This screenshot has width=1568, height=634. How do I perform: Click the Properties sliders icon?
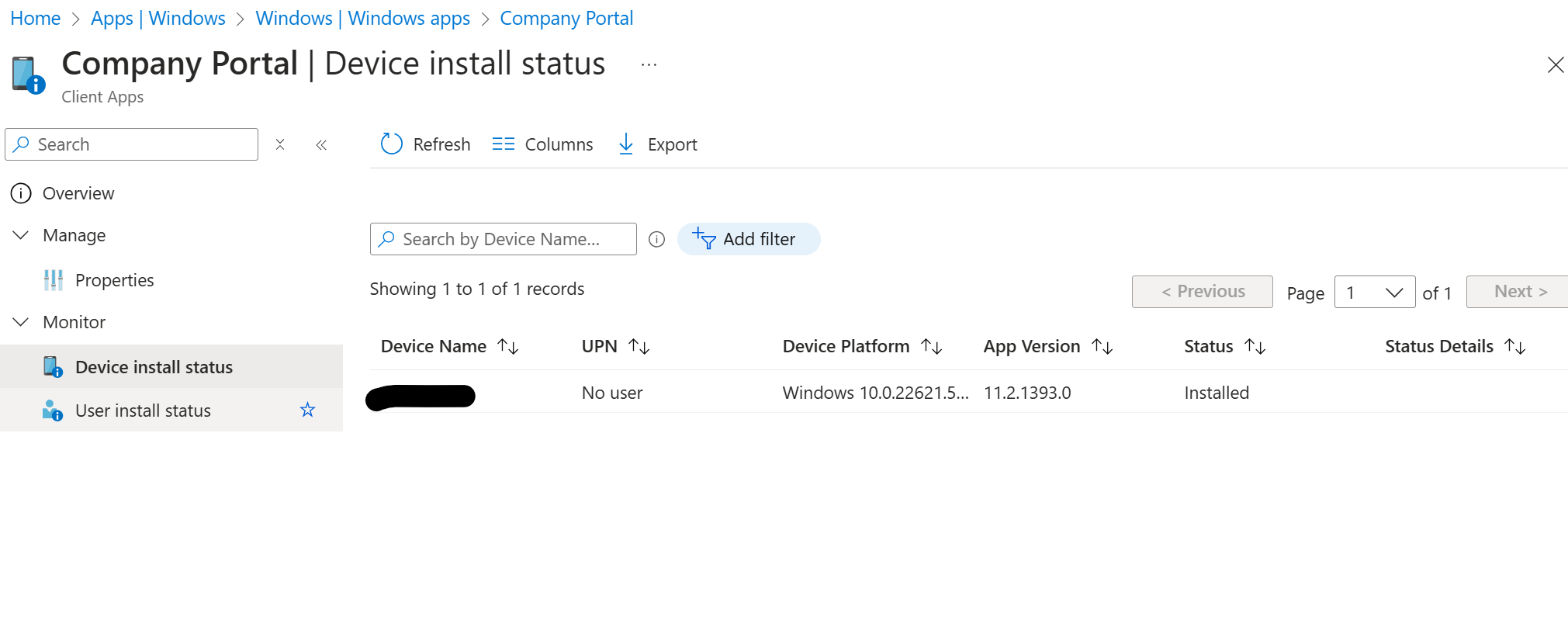(x=54, y=280)
